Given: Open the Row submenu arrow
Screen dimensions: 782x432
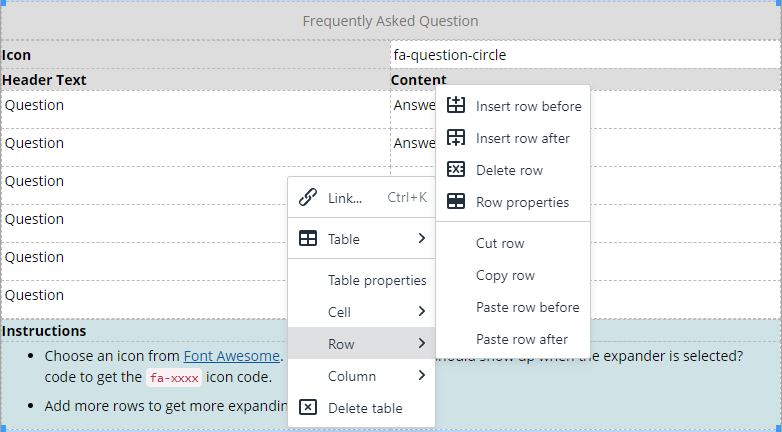Looking at the screenshot, I should pos(422,344).
